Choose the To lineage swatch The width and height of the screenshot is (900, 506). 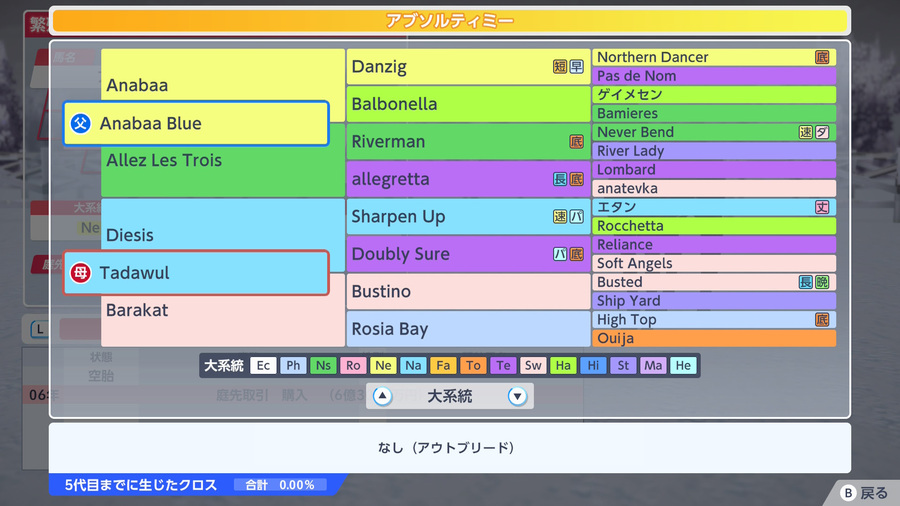click(473, 365)
